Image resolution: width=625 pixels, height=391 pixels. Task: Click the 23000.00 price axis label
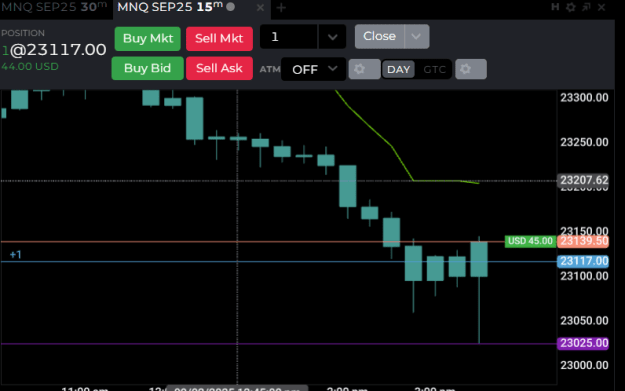click(584, 365)
